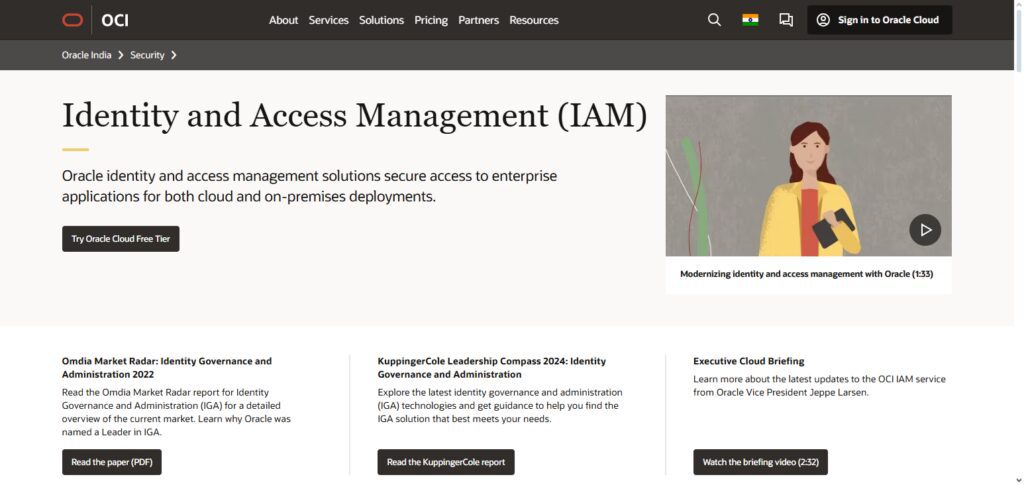This screenshot has width=1024, height=485.
Task: Play the IAM video
Action: click(925, 230)
